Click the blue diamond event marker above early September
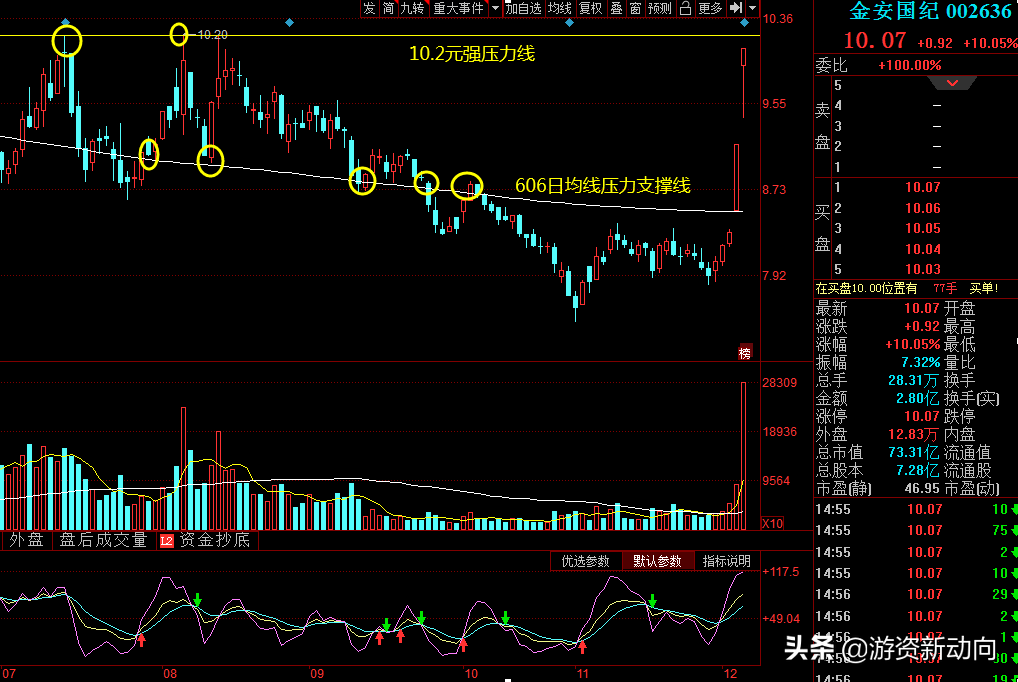The width and height of the screenshot is (1018, 682). tap(290, 23)
